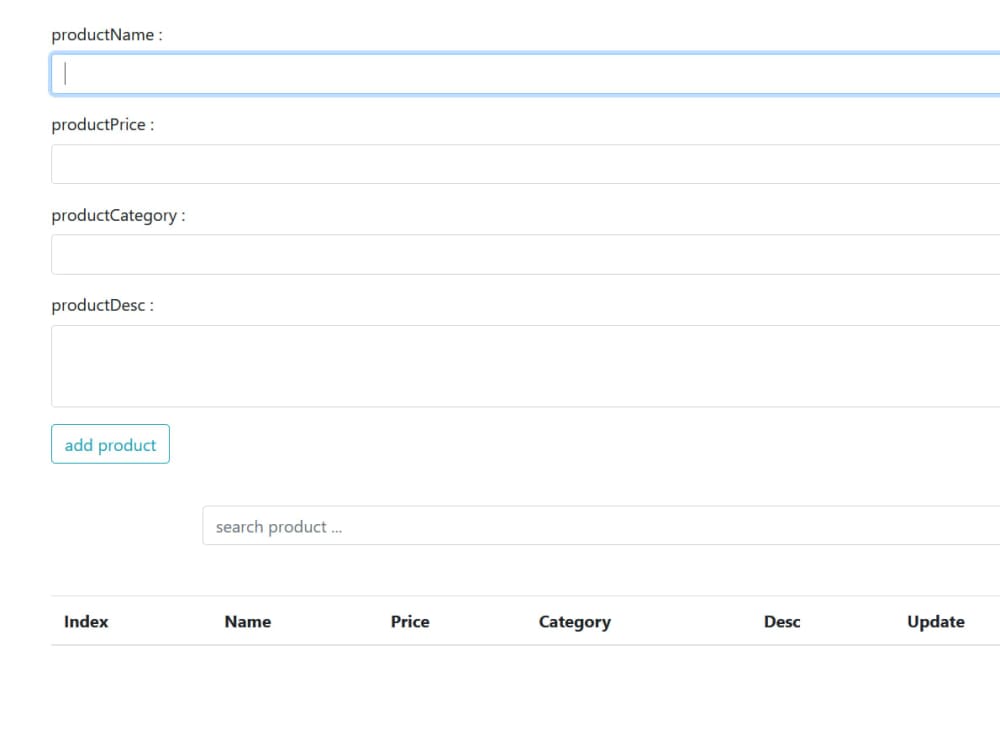The image size is (1000, 750).
Task: Select the Desc column header
Action: pyautogui.click(x=781, y=621)
